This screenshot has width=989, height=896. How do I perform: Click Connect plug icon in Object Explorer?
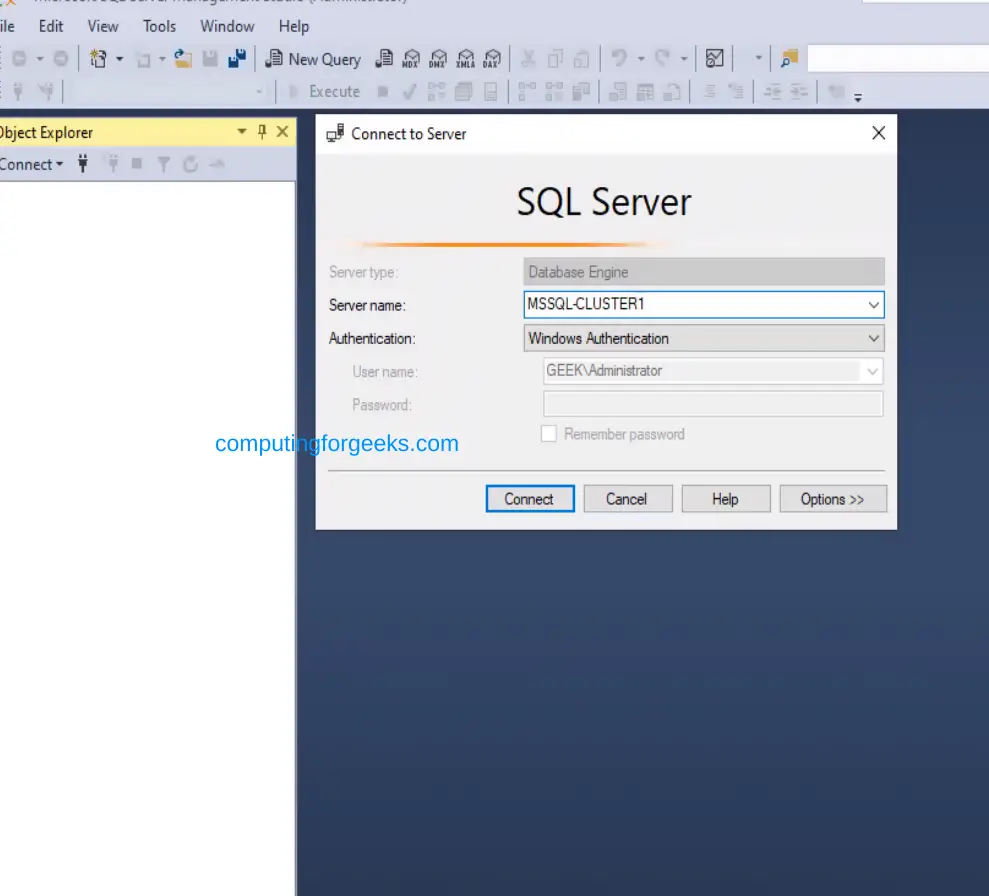point(83,165)
